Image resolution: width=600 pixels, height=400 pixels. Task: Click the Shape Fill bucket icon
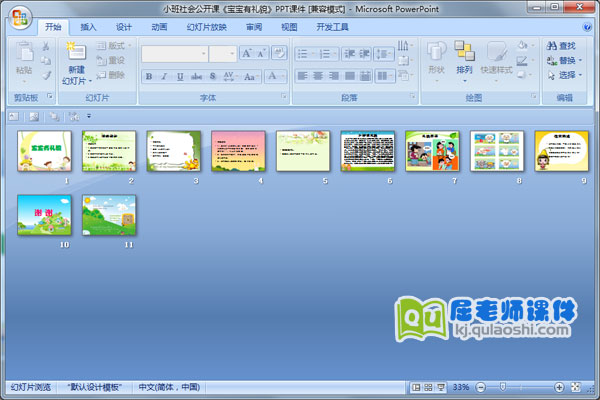click(x=522, y=46)
